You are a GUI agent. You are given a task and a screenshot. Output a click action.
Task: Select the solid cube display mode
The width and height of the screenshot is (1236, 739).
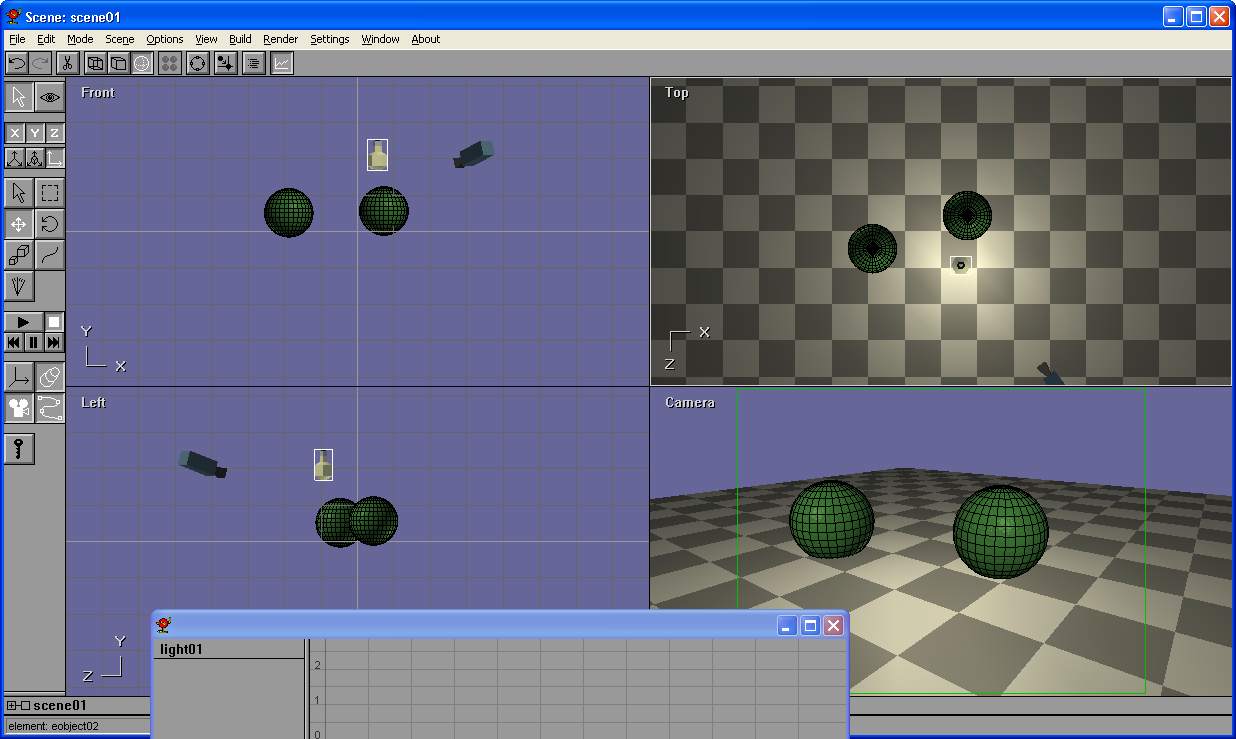pyautogui.click(x=118, y=63)
